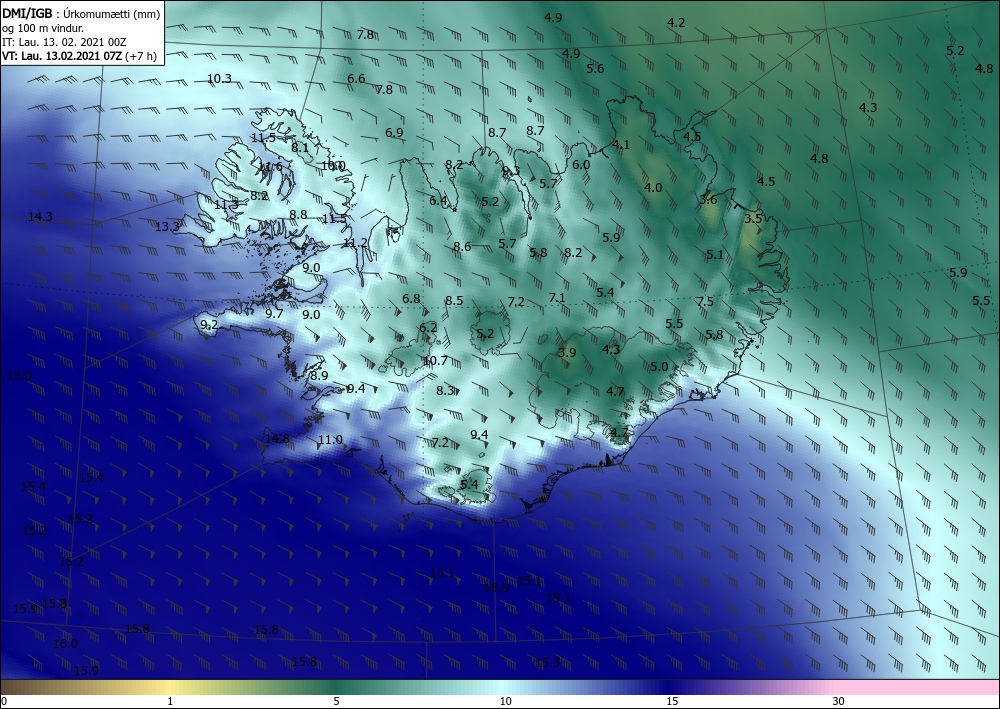The height and width of the screenshot is (709, 1000).
Task: Click the map value '10.3'
Action: (219, 79)
